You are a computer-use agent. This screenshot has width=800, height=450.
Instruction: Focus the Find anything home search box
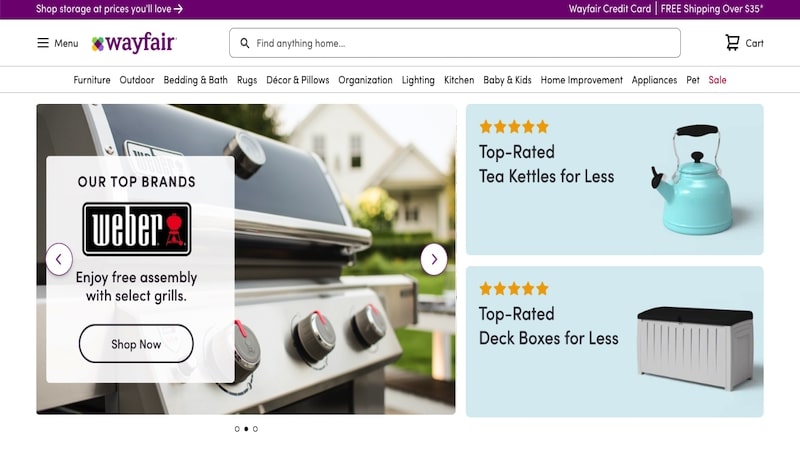coord(455,43)
